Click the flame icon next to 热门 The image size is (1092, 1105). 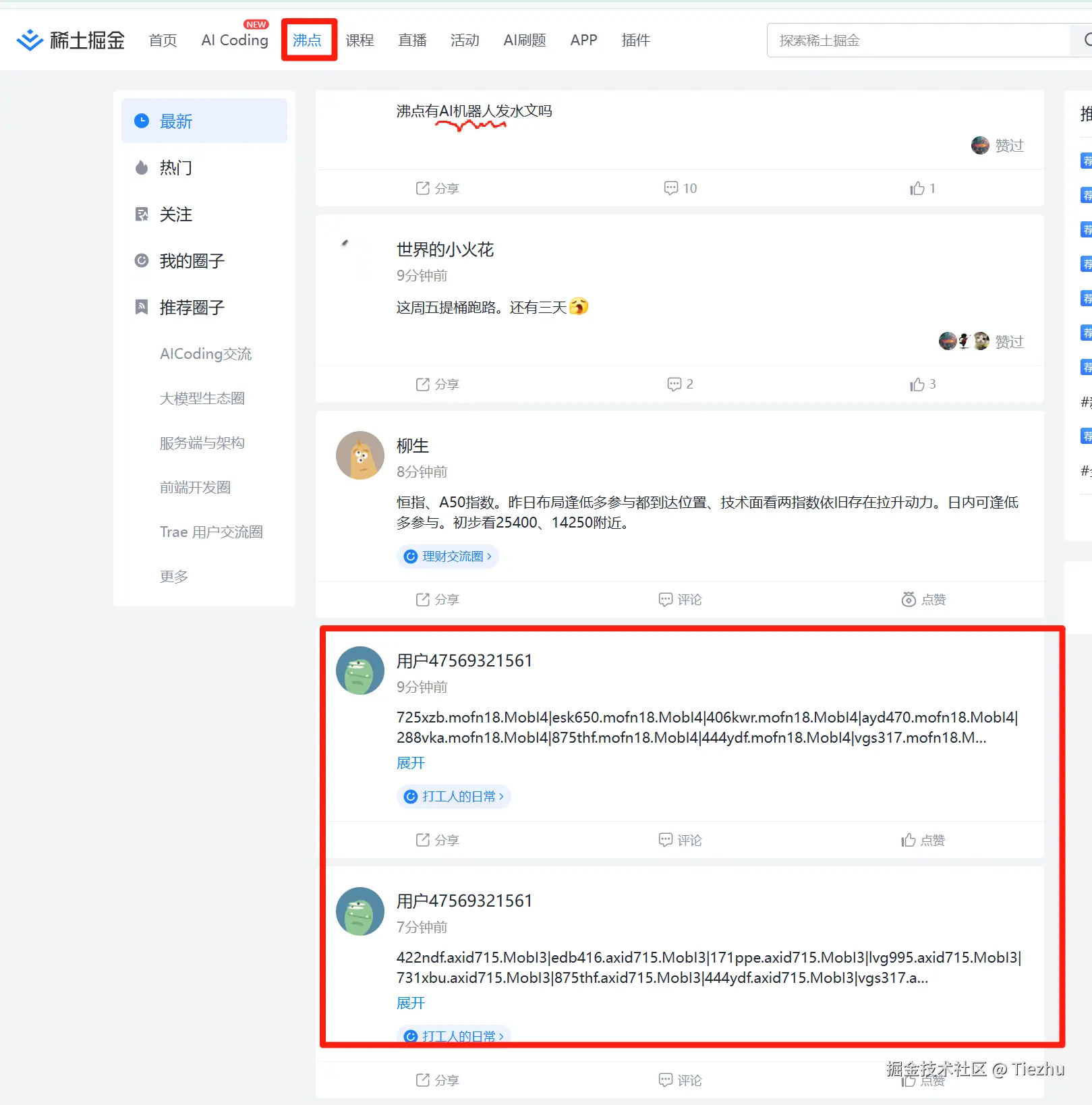tap(142, 168)
